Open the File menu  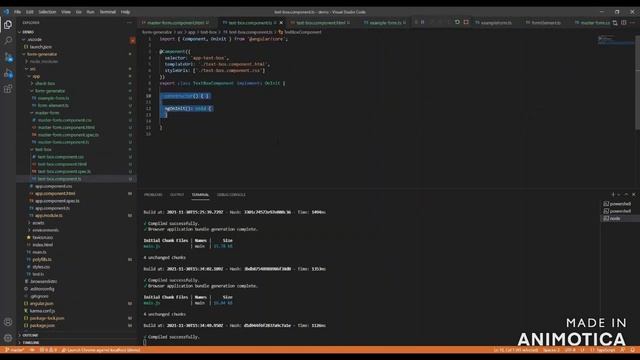[x=18, y=12]
